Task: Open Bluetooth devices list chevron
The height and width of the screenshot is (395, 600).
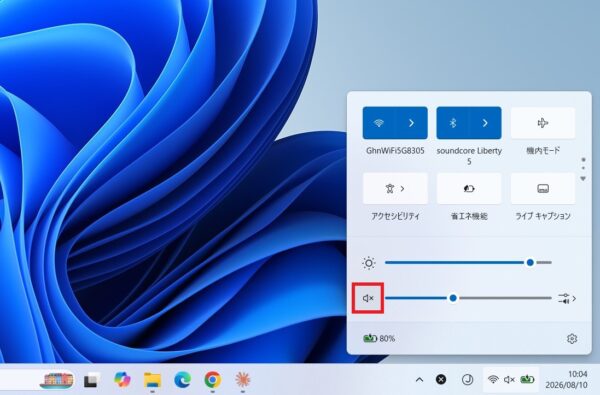Action: pos(485,123)
